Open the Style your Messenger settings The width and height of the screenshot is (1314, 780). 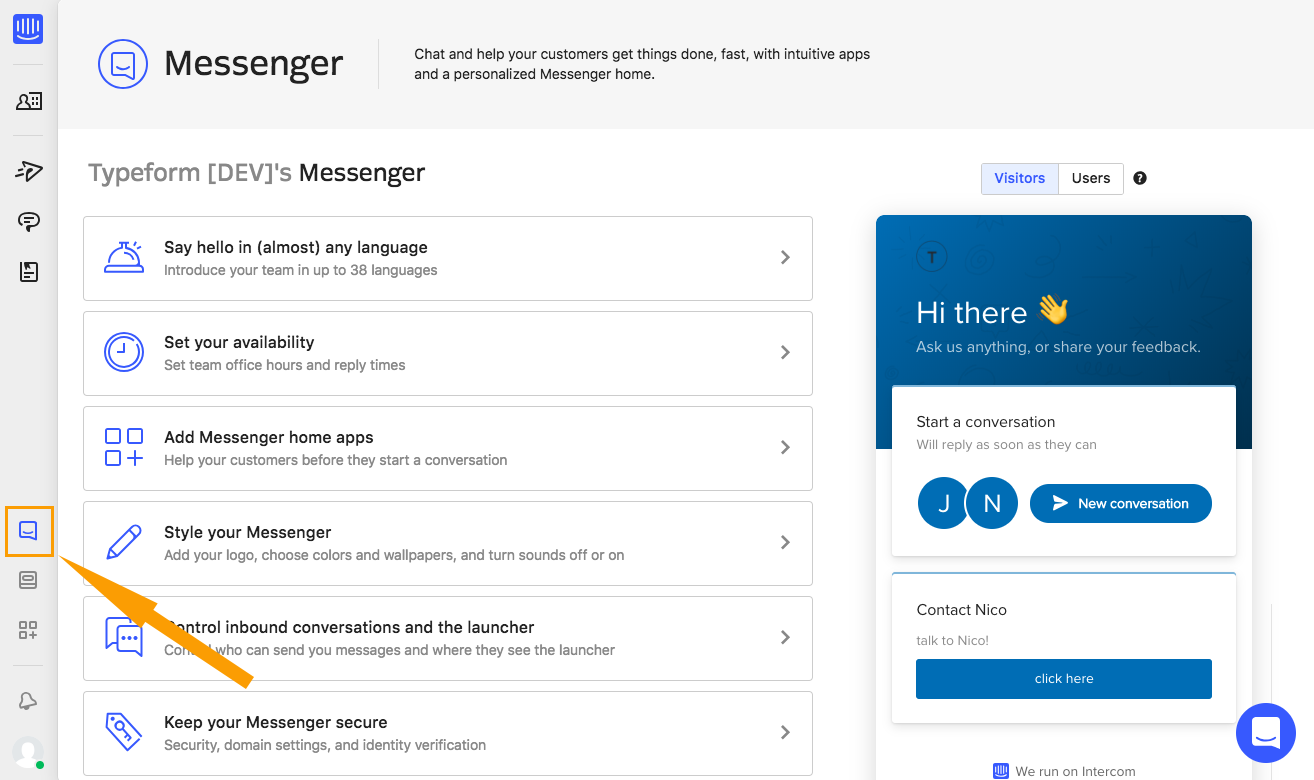[x=447, y=543]
